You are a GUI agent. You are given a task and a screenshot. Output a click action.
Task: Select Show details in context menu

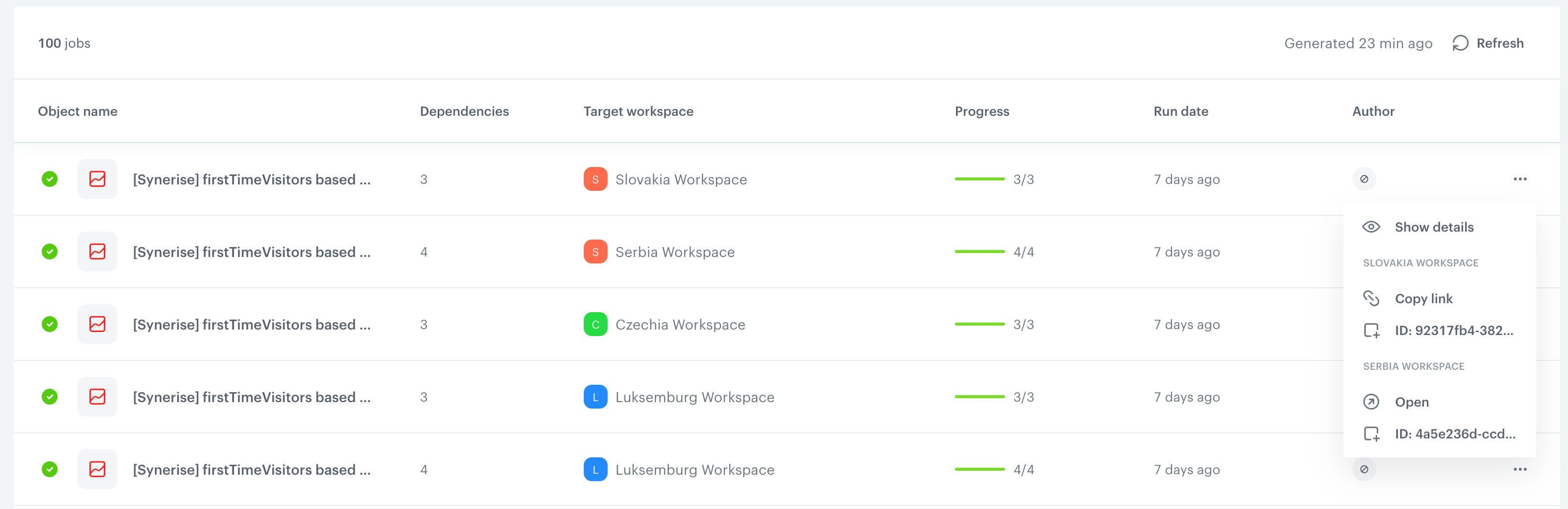(x=1433, y=227)
